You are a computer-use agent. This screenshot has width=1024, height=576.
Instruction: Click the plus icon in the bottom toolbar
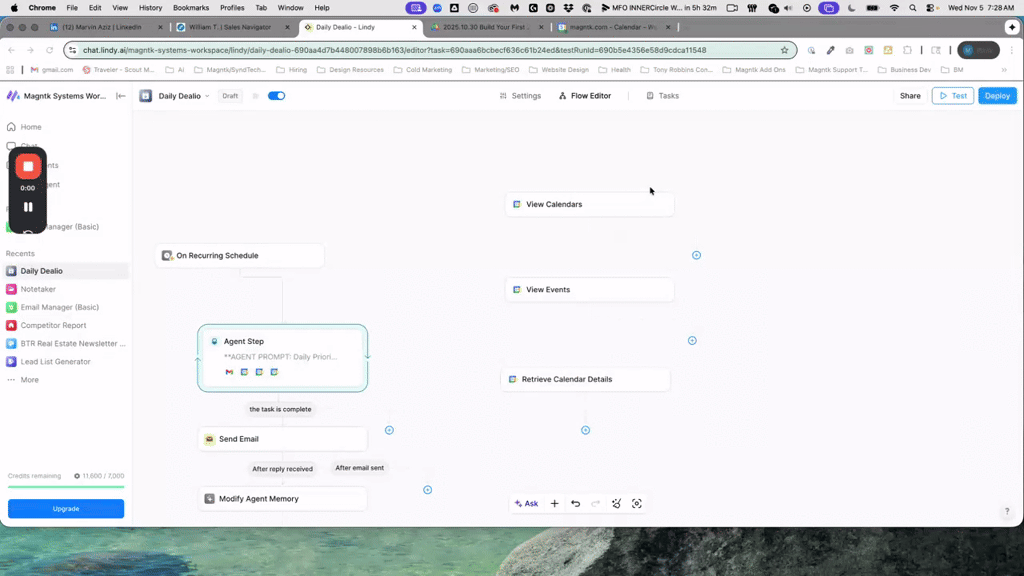(x=555, y=504)
